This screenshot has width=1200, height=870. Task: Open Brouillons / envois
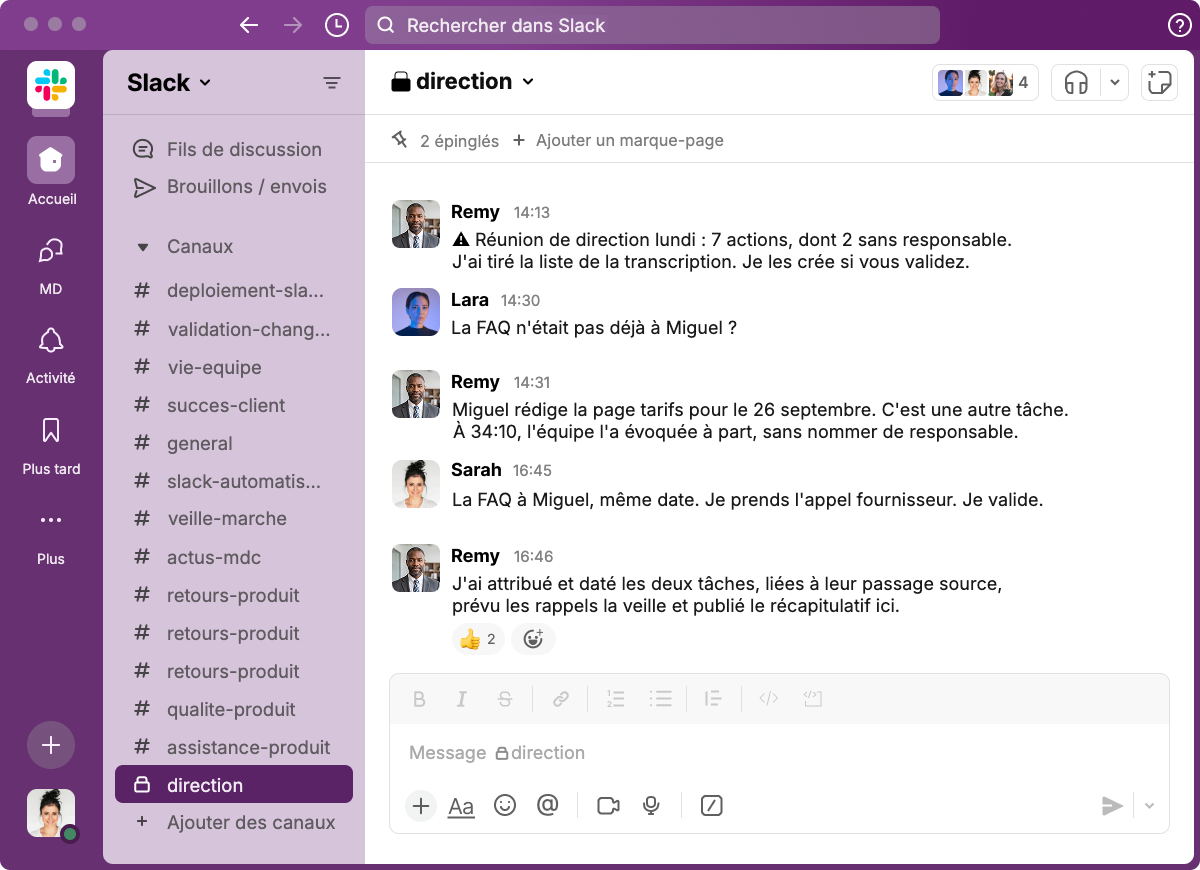click(x=229, y=187)
